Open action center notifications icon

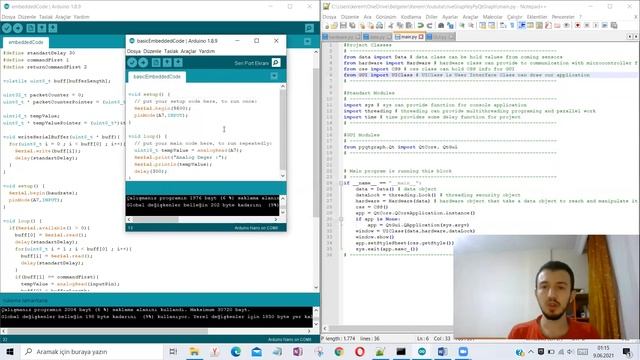coord(627,351)
